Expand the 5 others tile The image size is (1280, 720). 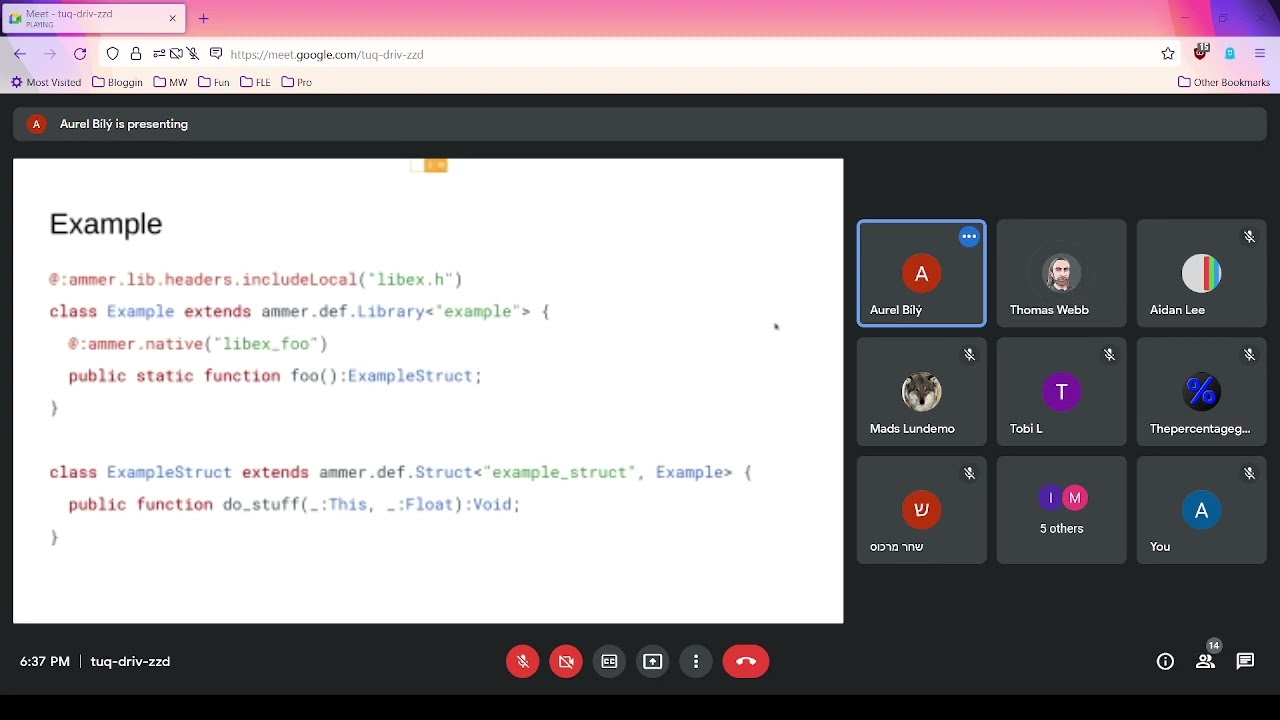coord(1062,511)
